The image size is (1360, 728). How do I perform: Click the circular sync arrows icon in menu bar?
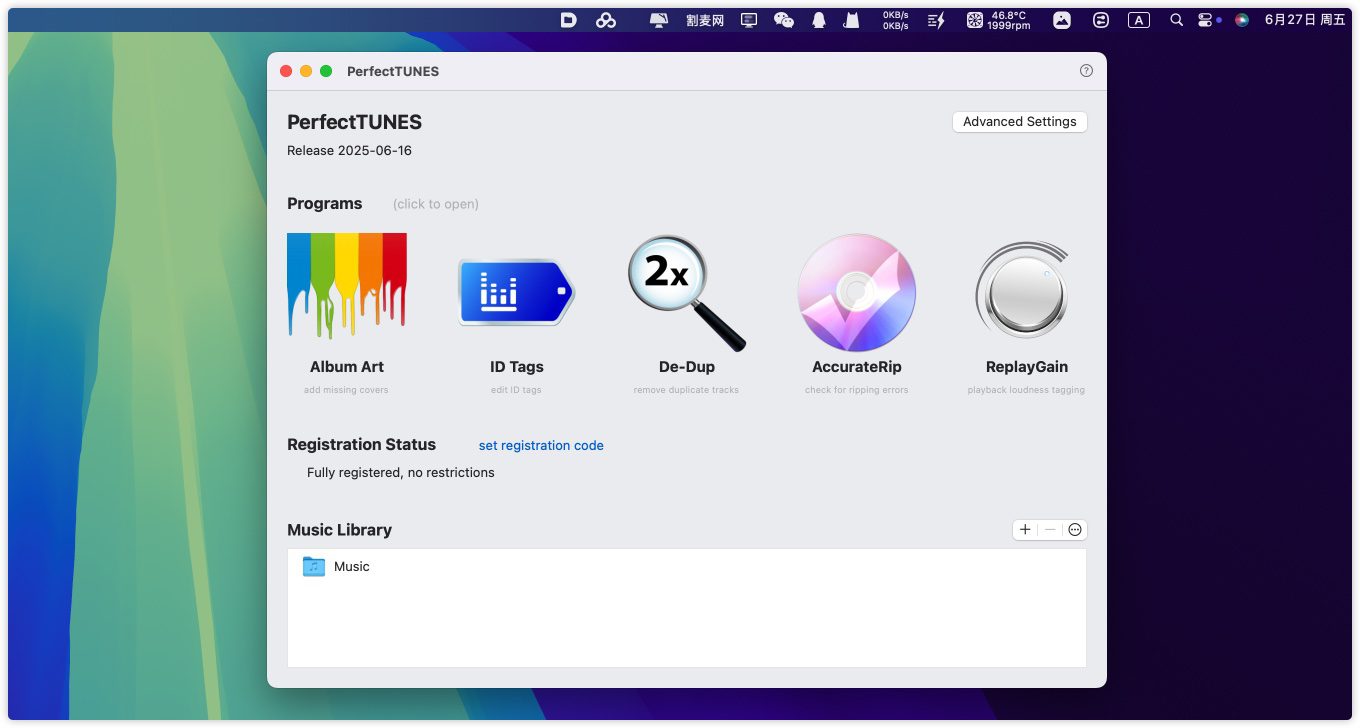click(1101, 20)
